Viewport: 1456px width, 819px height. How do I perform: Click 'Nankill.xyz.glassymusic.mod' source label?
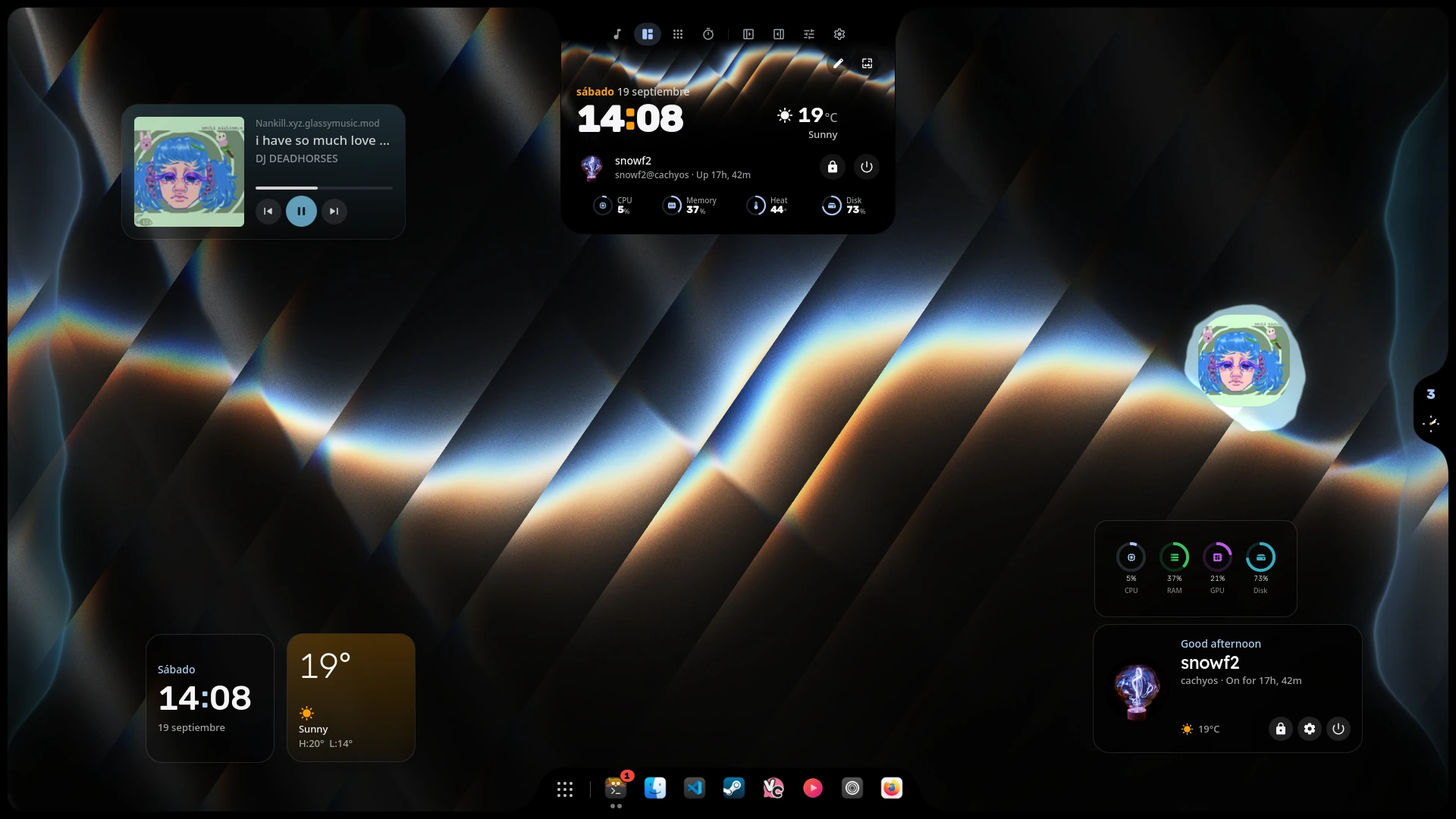[317, 123]
